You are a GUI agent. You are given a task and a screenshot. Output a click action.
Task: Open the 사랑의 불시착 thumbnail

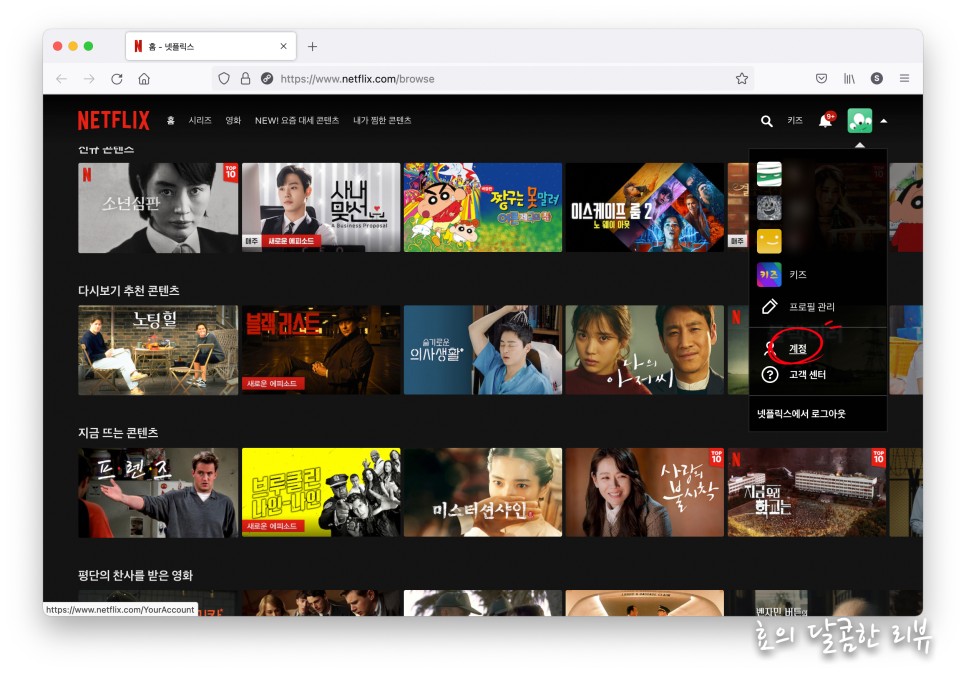coord(644,492)
